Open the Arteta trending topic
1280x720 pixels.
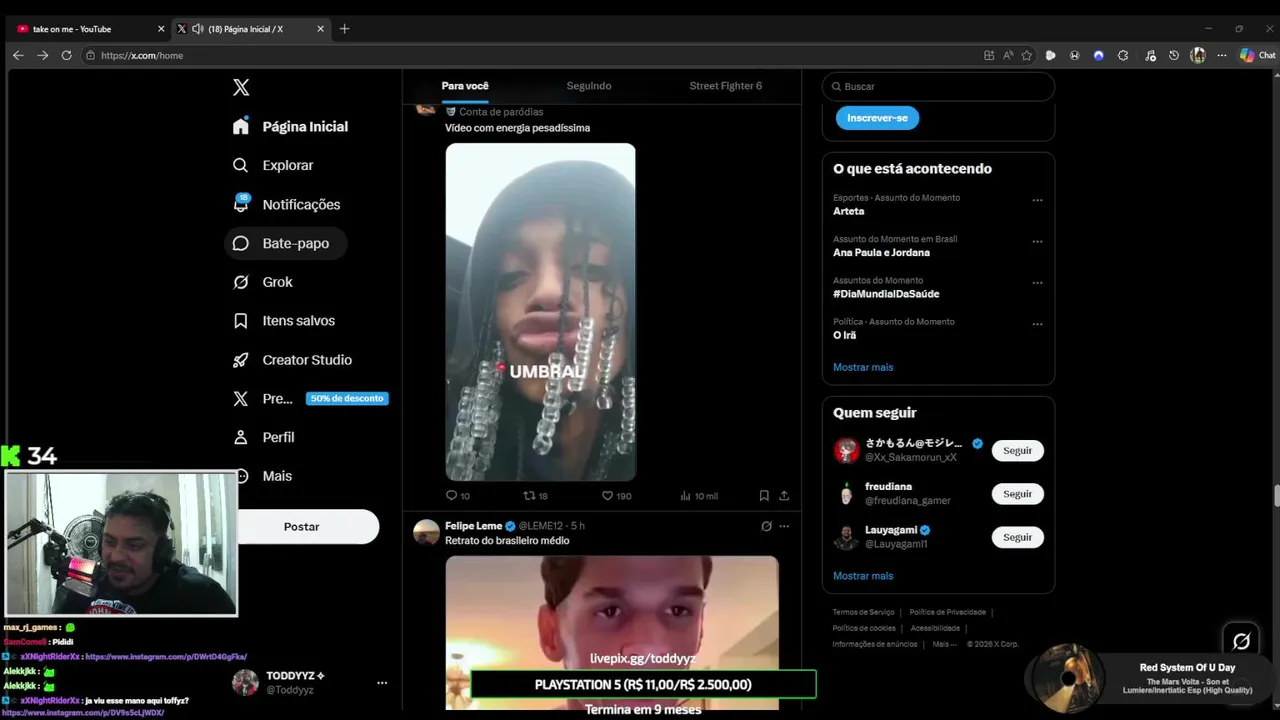coord(848,211)
